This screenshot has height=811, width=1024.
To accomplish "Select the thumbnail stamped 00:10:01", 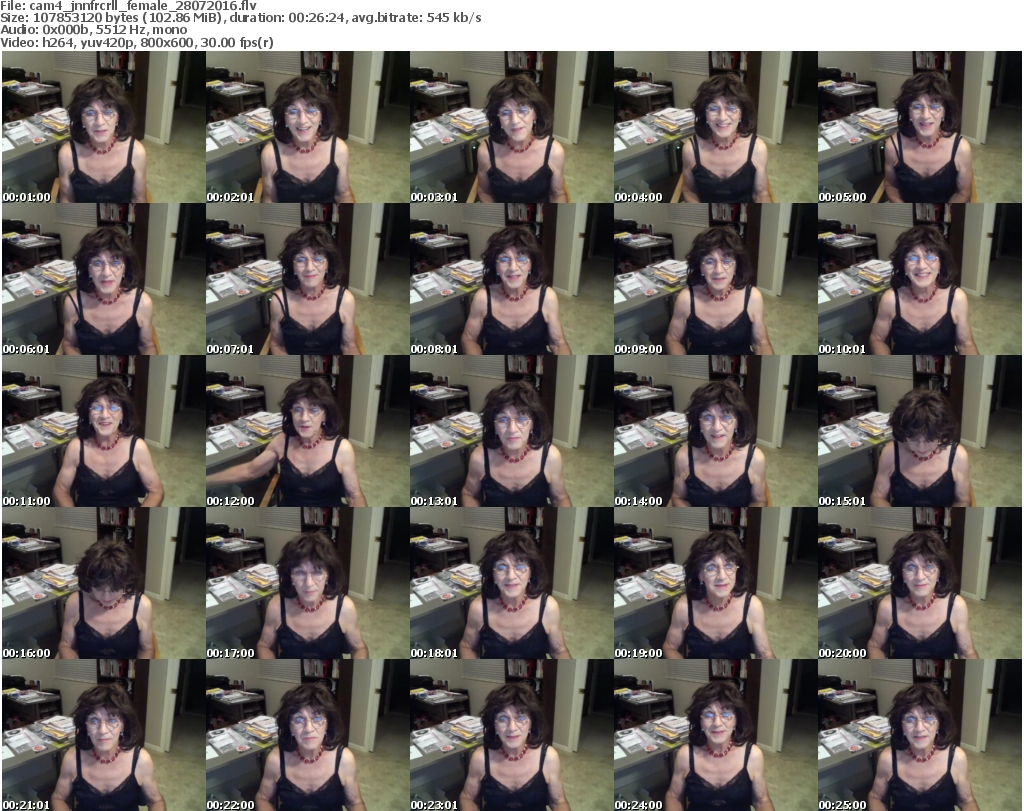I will point(920,279).
